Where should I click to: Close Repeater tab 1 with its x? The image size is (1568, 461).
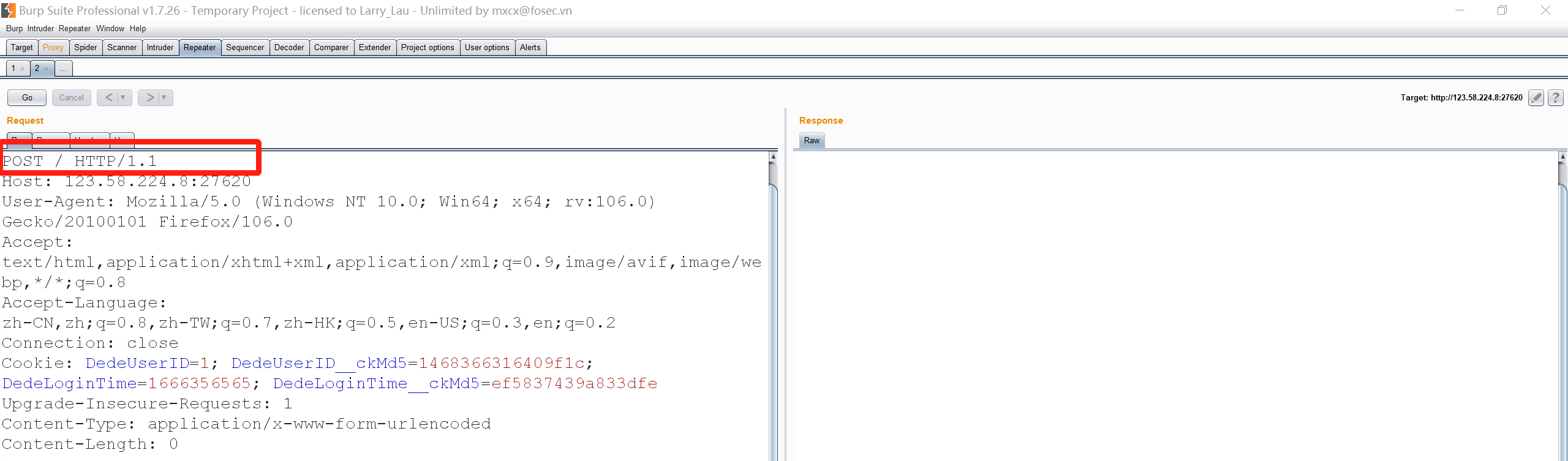pyautogui.click(x=23, y=69)
